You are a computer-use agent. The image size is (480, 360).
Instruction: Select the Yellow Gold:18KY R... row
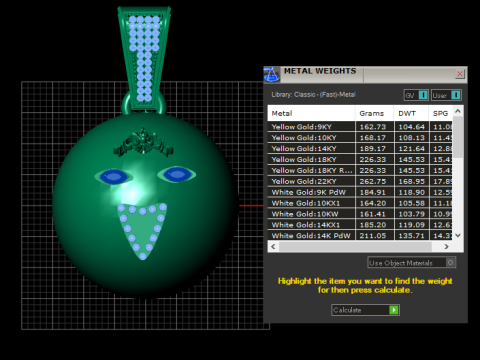coord(360,170)
